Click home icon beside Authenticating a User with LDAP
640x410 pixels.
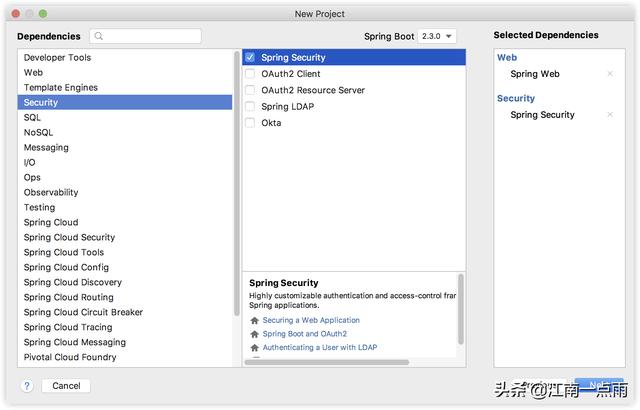254,348
